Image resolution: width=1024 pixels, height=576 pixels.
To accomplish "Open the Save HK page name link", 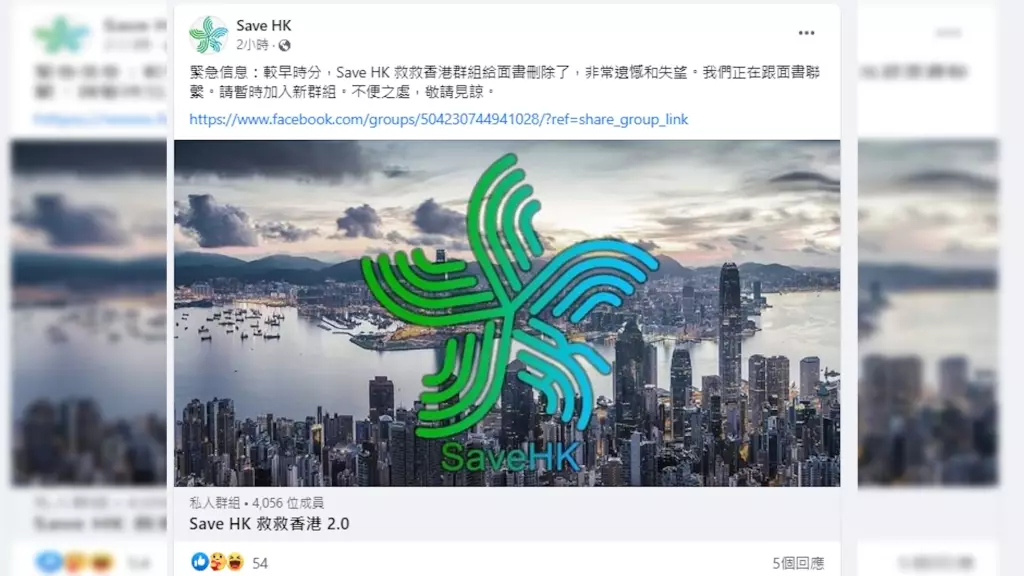I will (x=264, y=25).
